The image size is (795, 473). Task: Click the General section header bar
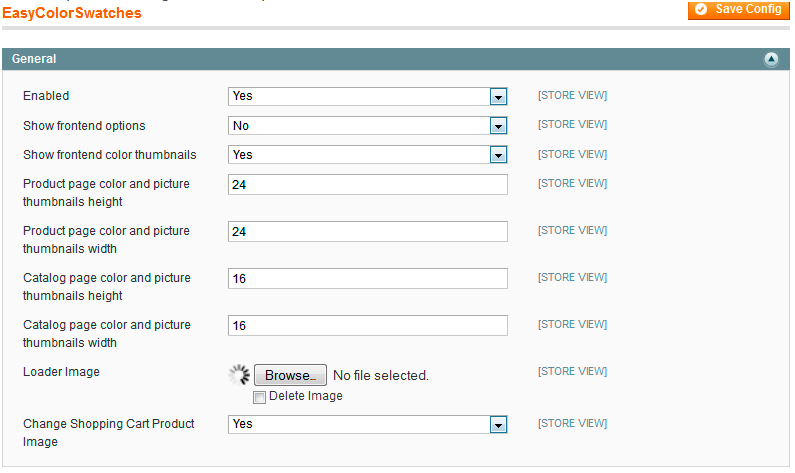click(x=396, y=59)
